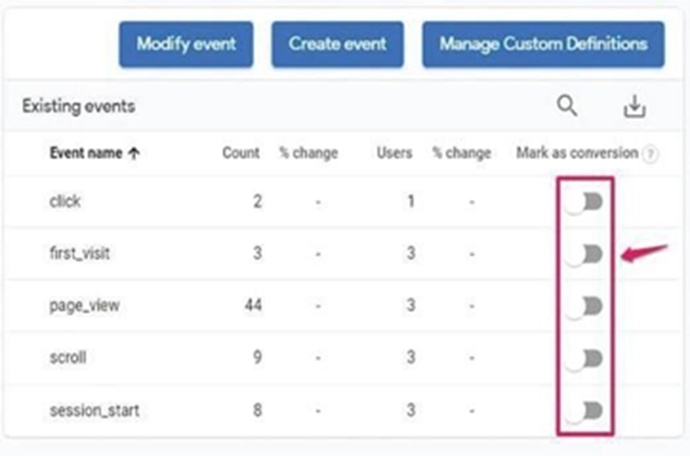Viewport: 690px width, 456px height.
Task: Click the 'Mark as conversion' column label
Action: point(577,153)
